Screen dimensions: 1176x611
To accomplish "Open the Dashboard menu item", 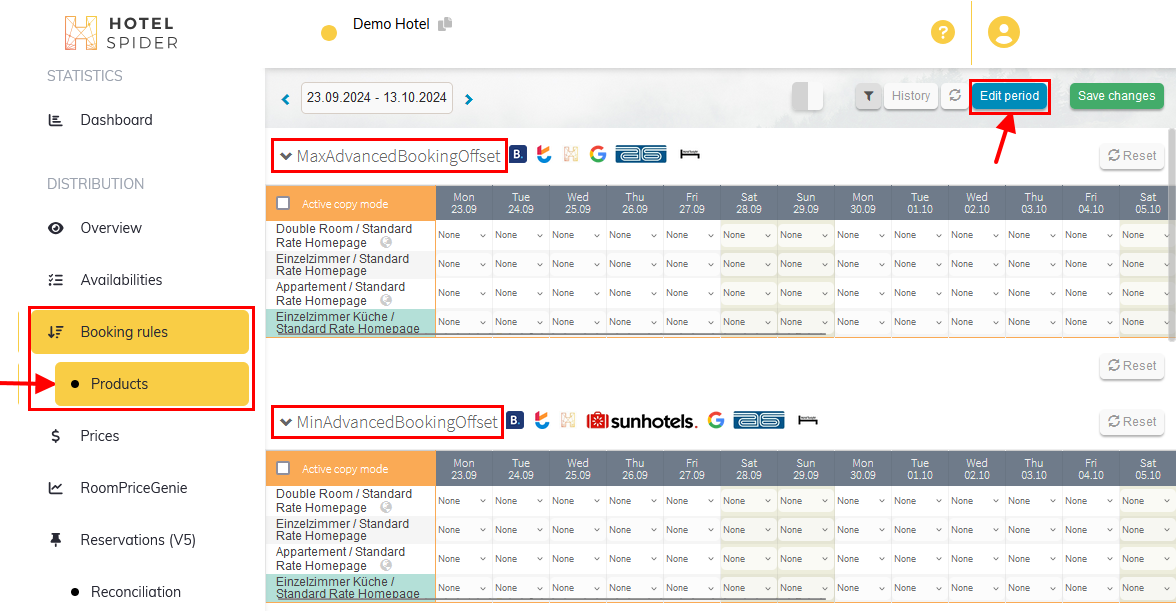I will (x=116, y=120).
